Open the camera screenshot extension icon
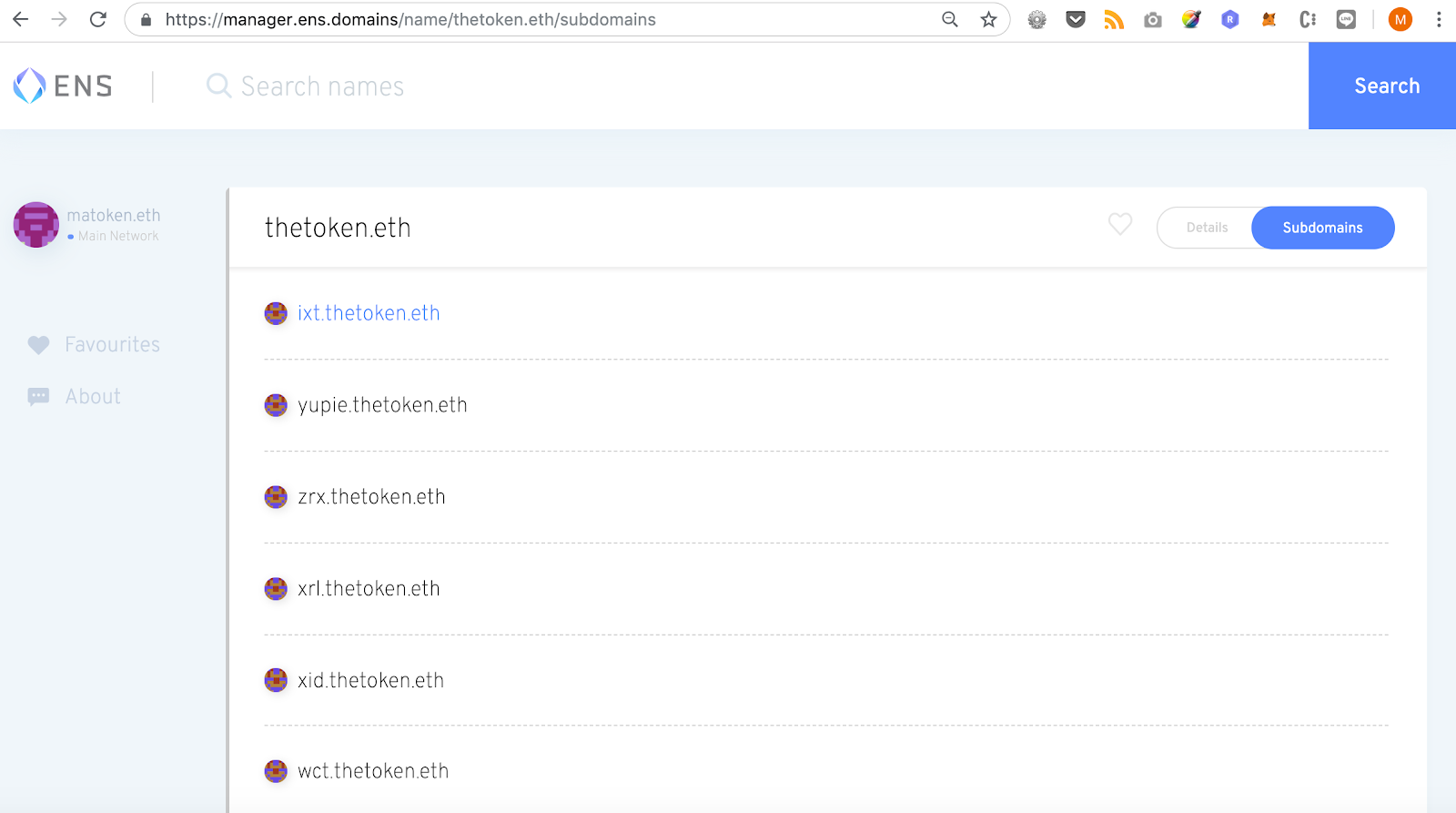1456x813 pixels. coord(1153,19)
